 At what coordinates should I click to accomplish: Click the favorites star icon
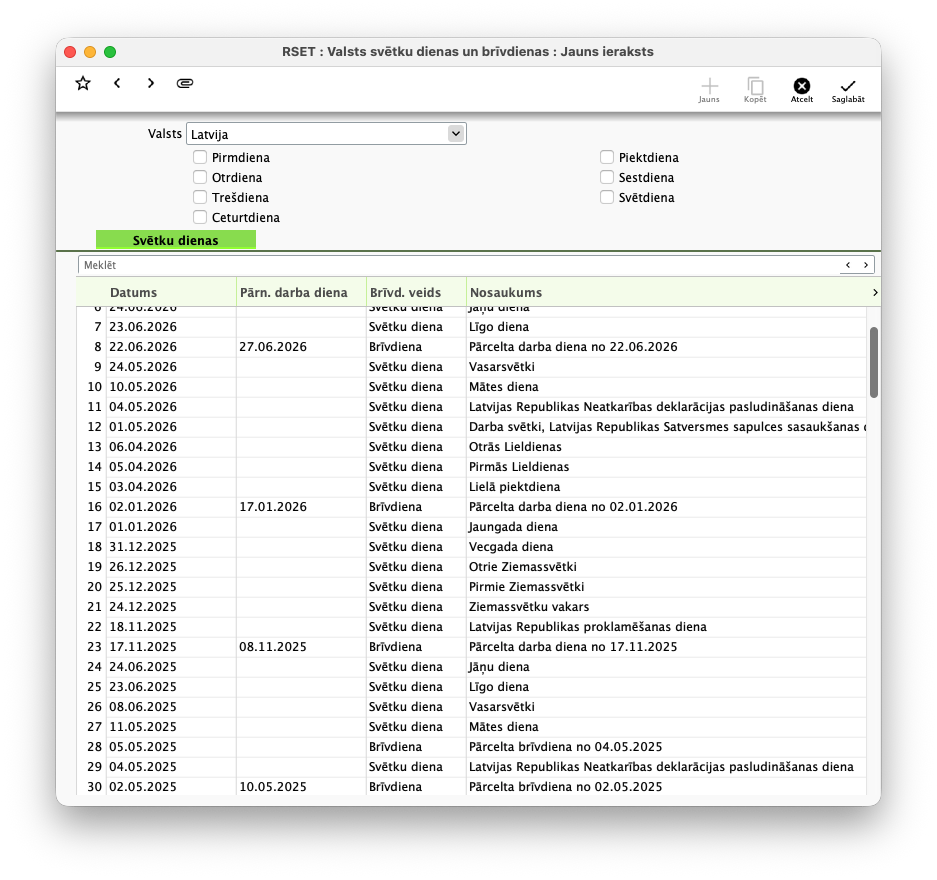coord(83,83)
